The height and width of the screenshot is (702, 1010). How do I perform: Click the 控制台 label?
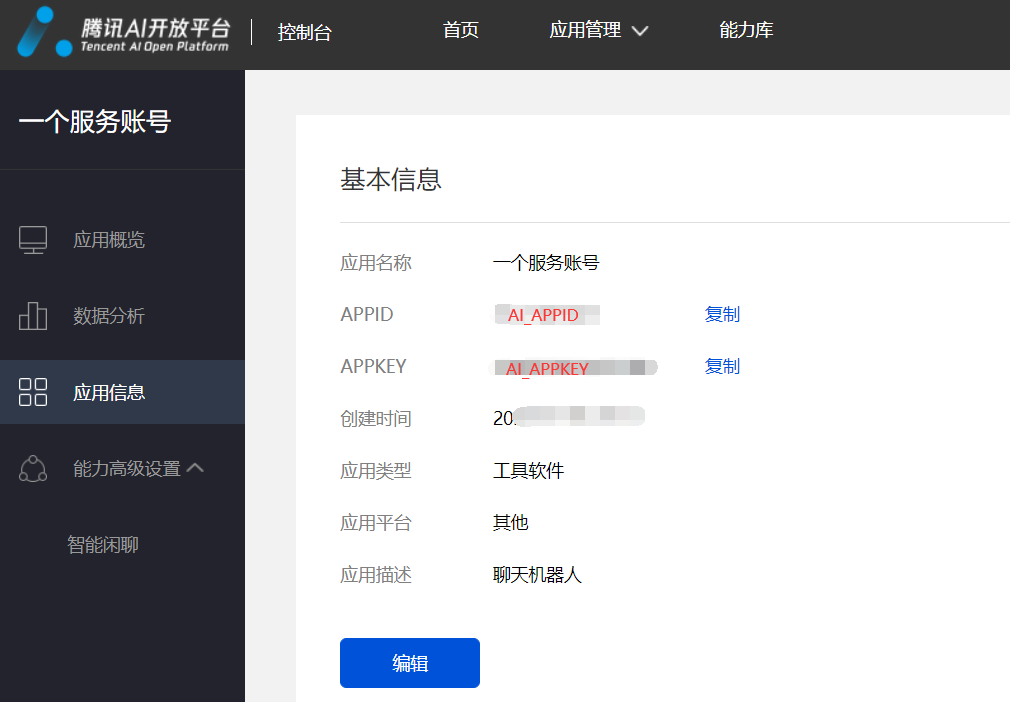tap(304, 32)
